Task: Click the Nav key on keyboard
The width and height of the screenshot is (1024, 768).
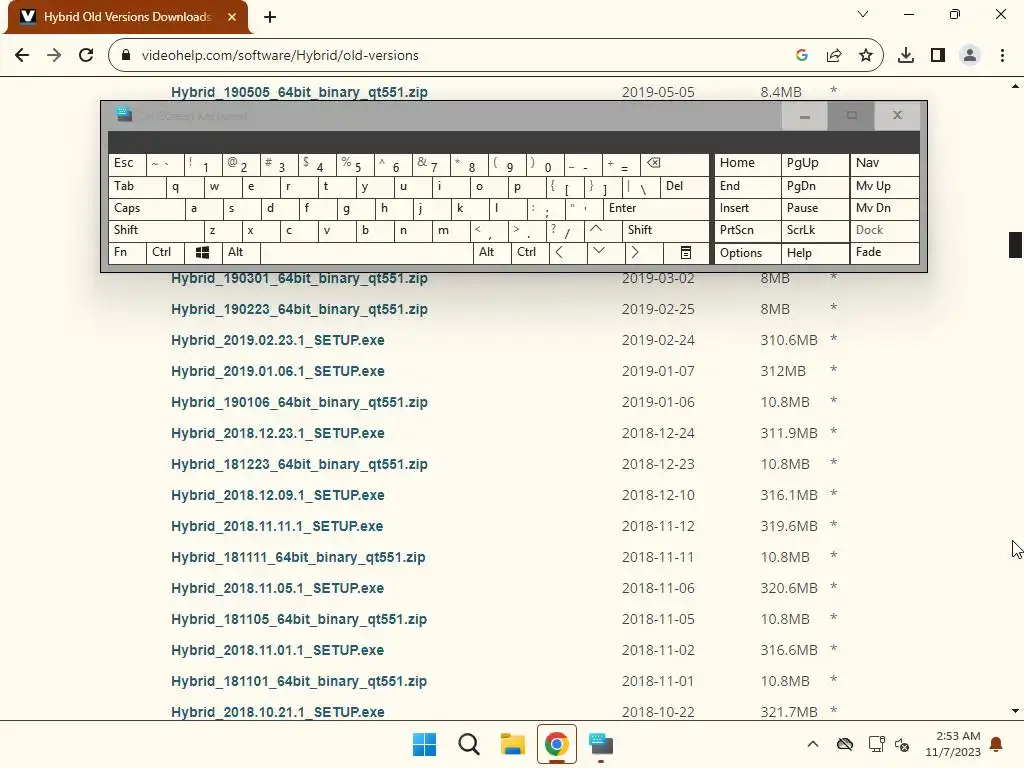Action: [x=884, y=165]
